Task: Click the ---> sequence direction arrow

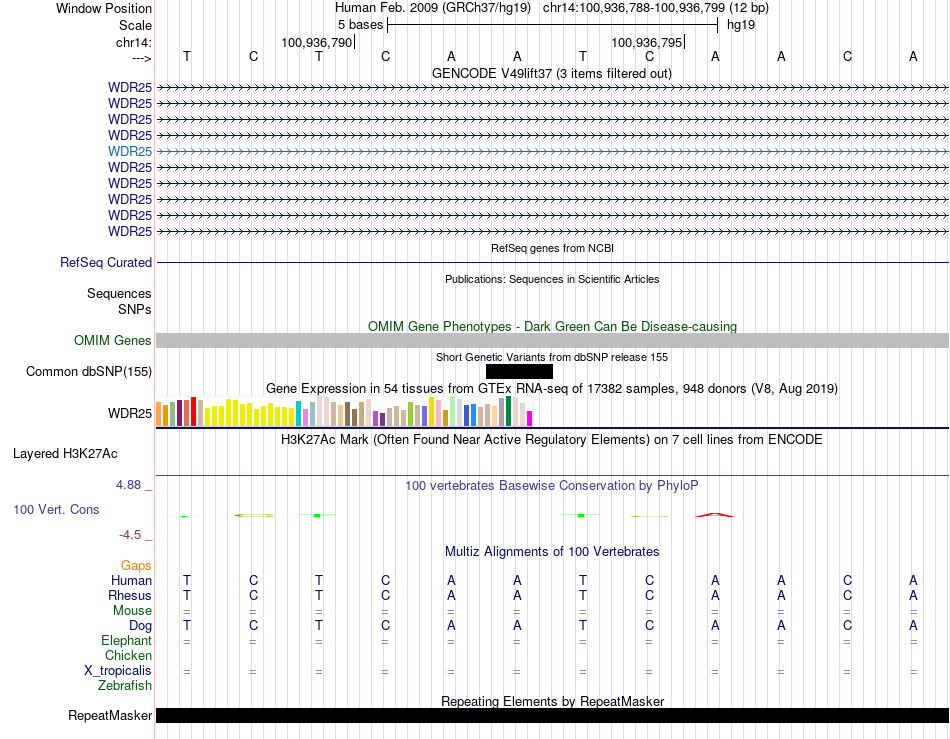Action: [x=141, y=58]
